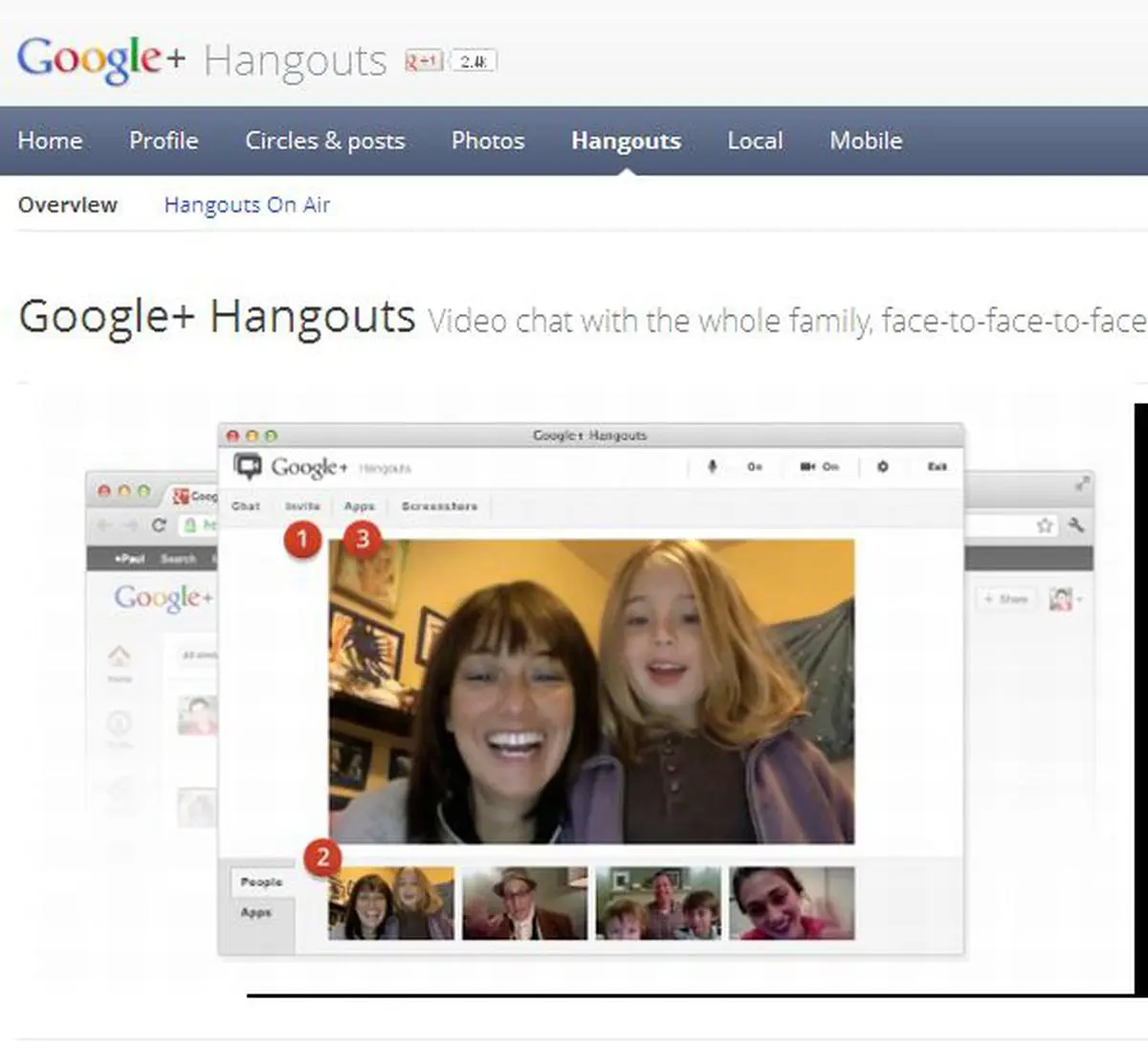Open the Local navigation item
Viewport: 1148px width, 1048px height.
[x=755, y=141]
